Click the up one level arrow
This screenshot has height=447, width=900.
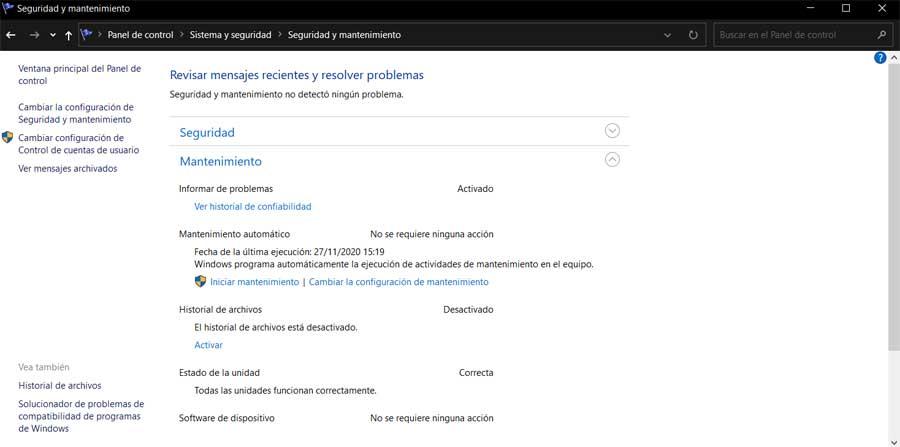[68, 35]
